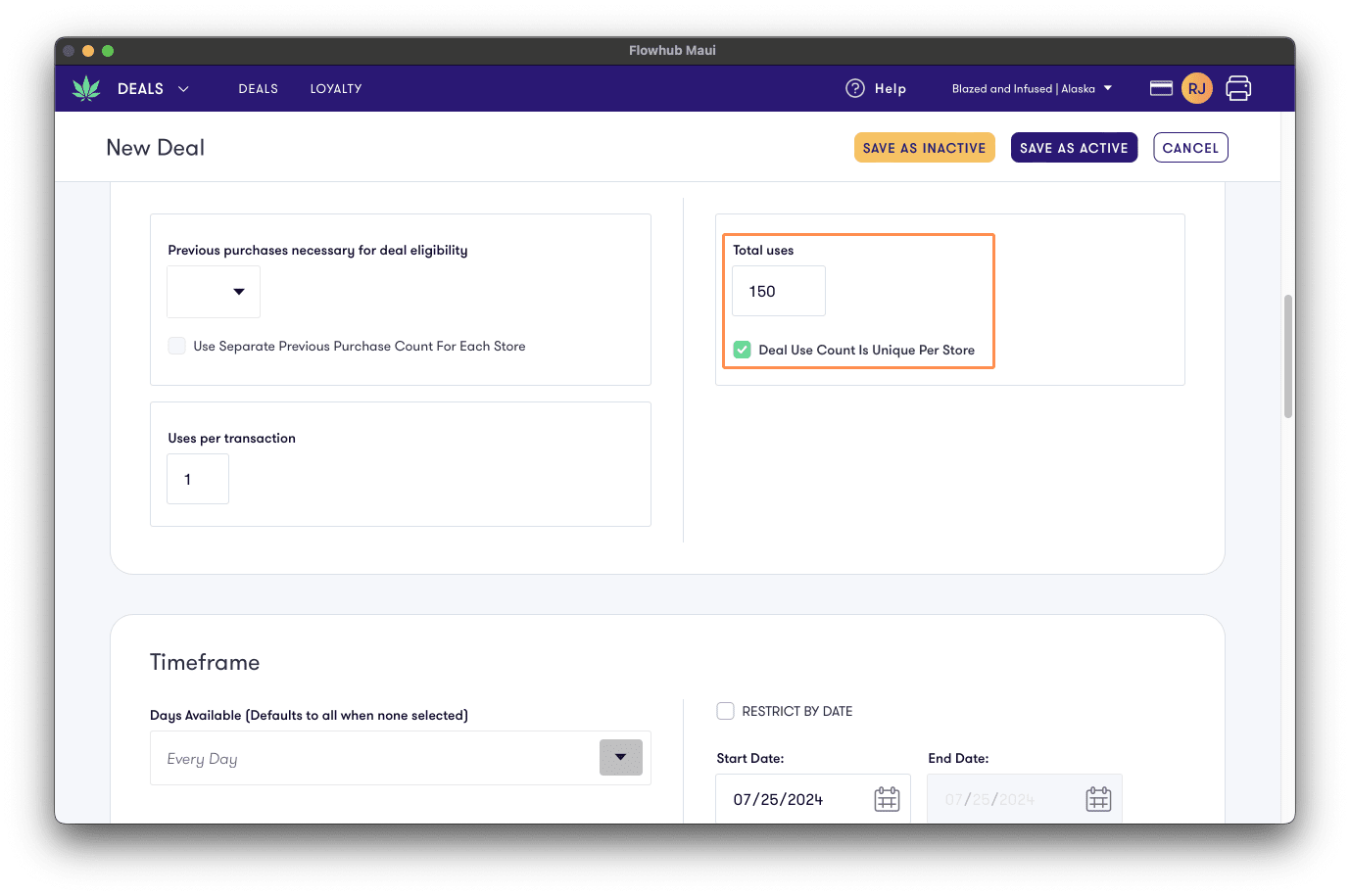Open the Start Date calendar picker icon
Screen dimensions: 1350x896
[x=887, y=798]
